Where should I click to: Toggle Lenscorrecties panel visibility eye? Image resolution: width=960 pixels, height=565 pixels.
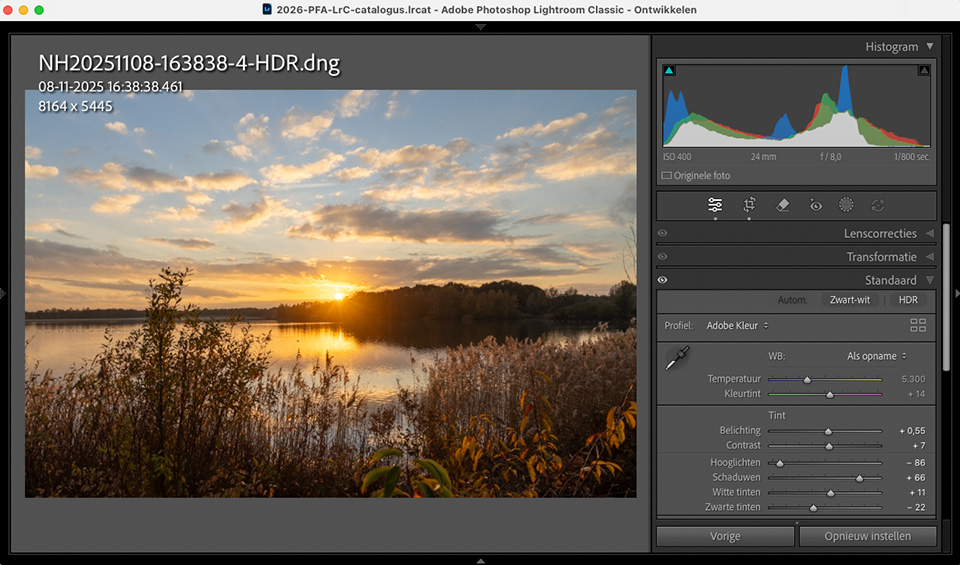(662, 233)
